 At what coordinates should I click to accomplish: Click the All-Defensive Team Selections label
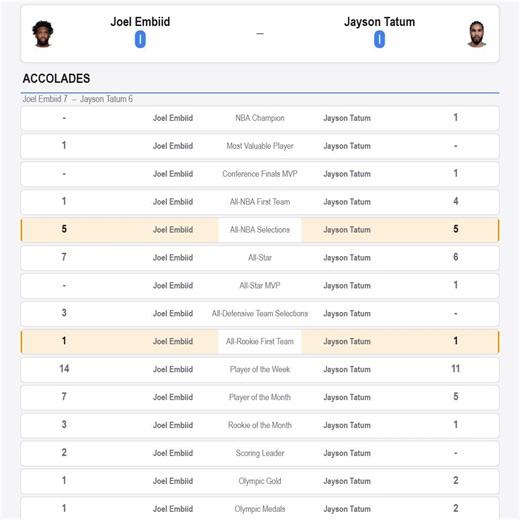pos(260,314)
